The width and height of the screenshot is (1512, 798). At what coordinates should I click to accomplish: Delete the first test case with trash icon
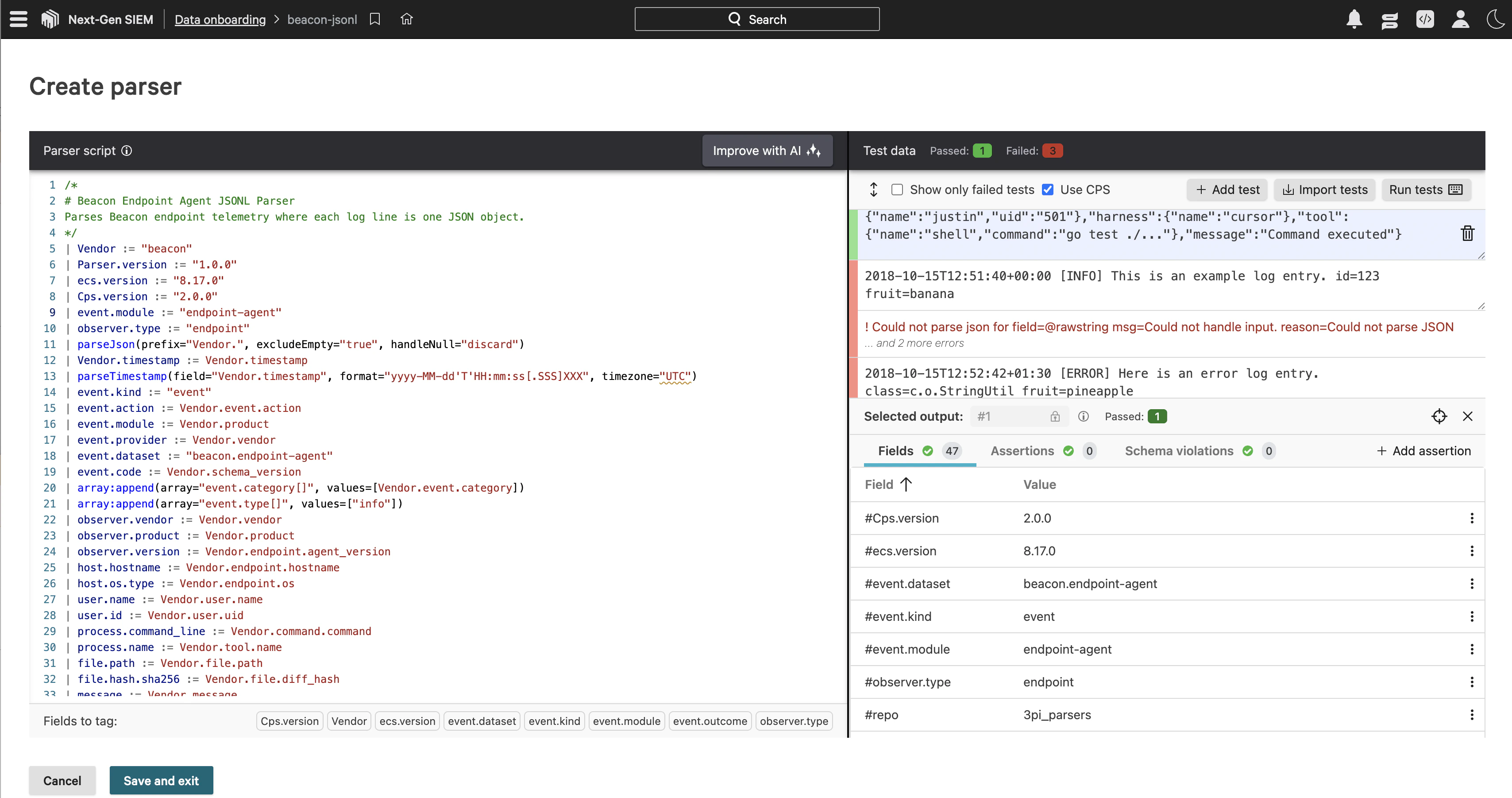coord(1467,233)
